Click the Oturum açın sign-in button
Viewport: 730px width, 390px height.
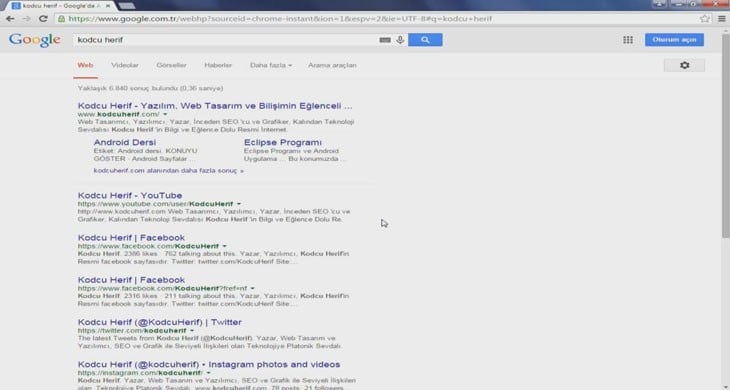click(674, 40)
